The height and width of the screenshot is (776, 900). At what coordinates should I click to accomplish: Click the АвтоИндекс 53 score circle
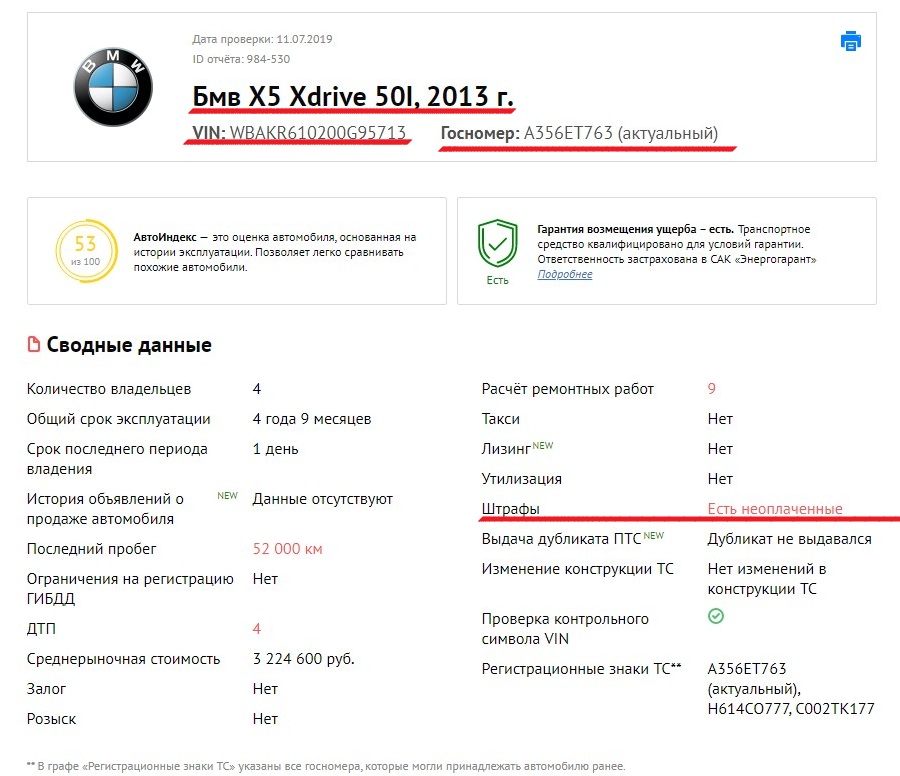point(86,251)
